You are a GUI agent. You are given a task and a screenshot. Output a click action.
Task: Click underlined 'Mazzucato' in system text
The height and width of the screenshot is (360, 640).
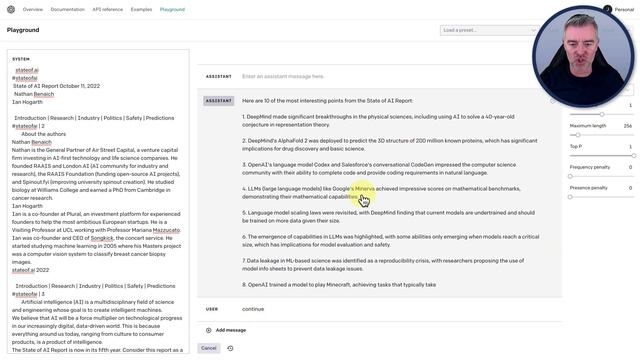[x=166, y=230]
